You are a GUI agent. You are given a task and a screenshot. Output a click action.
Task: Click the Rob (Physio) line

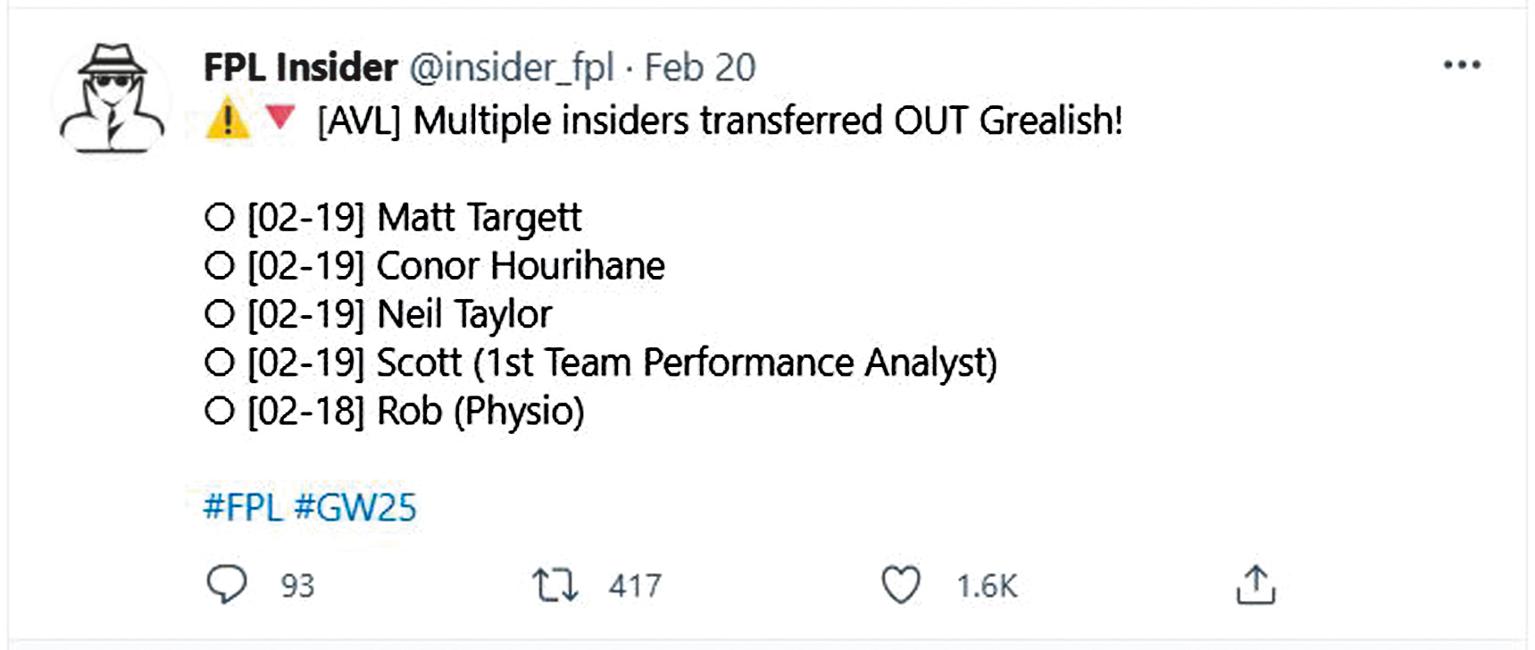393,412
